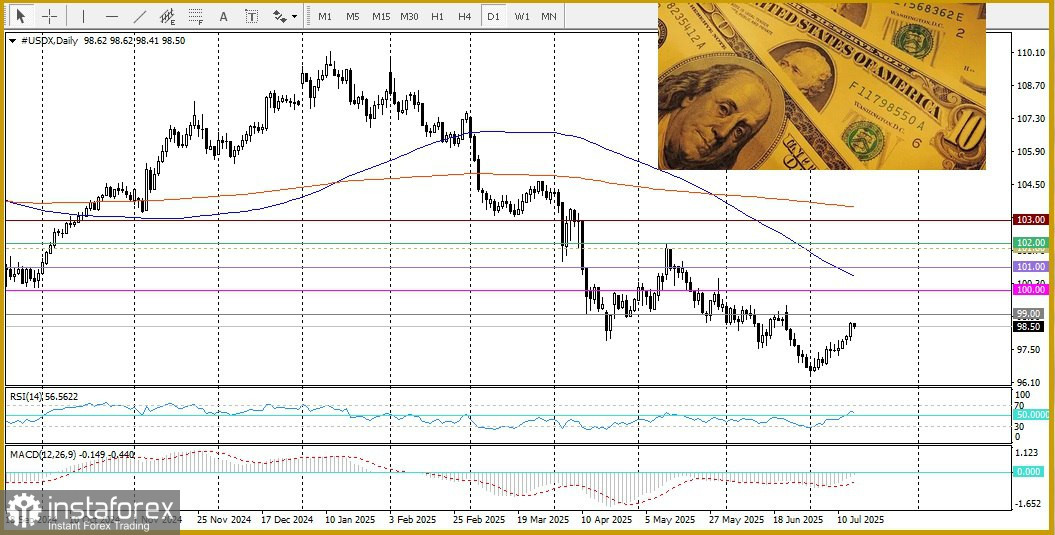Click the 108.70 price scale value
The image size is (1055, 535).
tap(1031, 86)
